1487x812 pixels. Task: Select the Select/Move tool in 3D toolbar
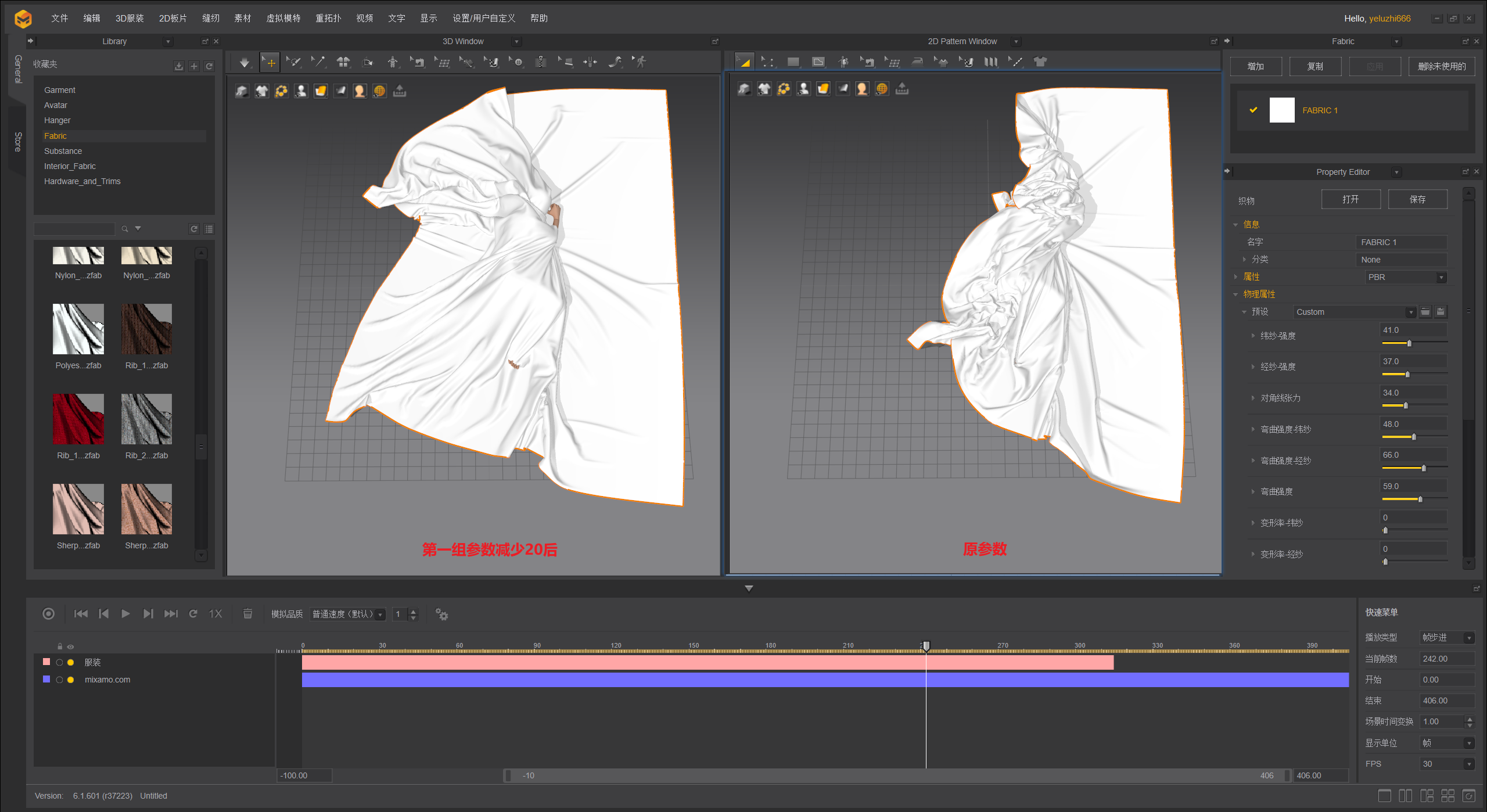point(270,62)
